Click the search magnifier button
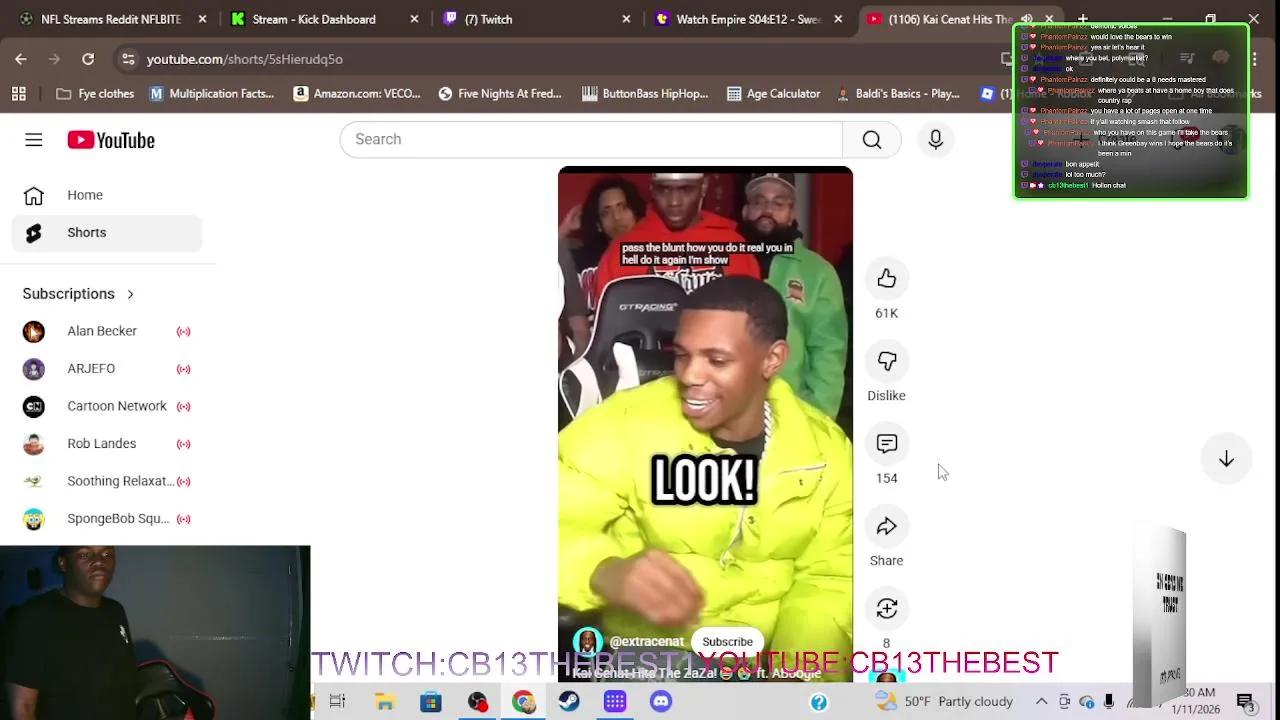This screenshot has height=720, width=1280. [872, 139]
